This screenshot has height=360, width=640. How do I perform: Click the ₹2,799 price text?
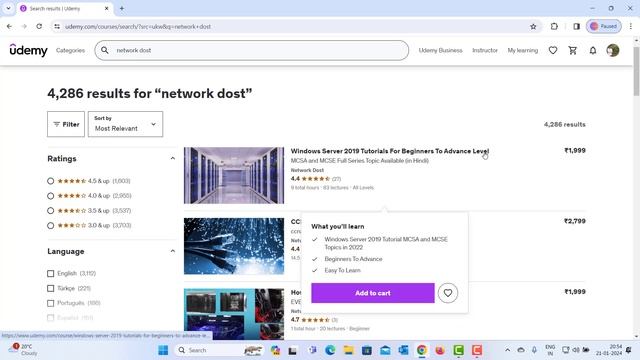575,221
